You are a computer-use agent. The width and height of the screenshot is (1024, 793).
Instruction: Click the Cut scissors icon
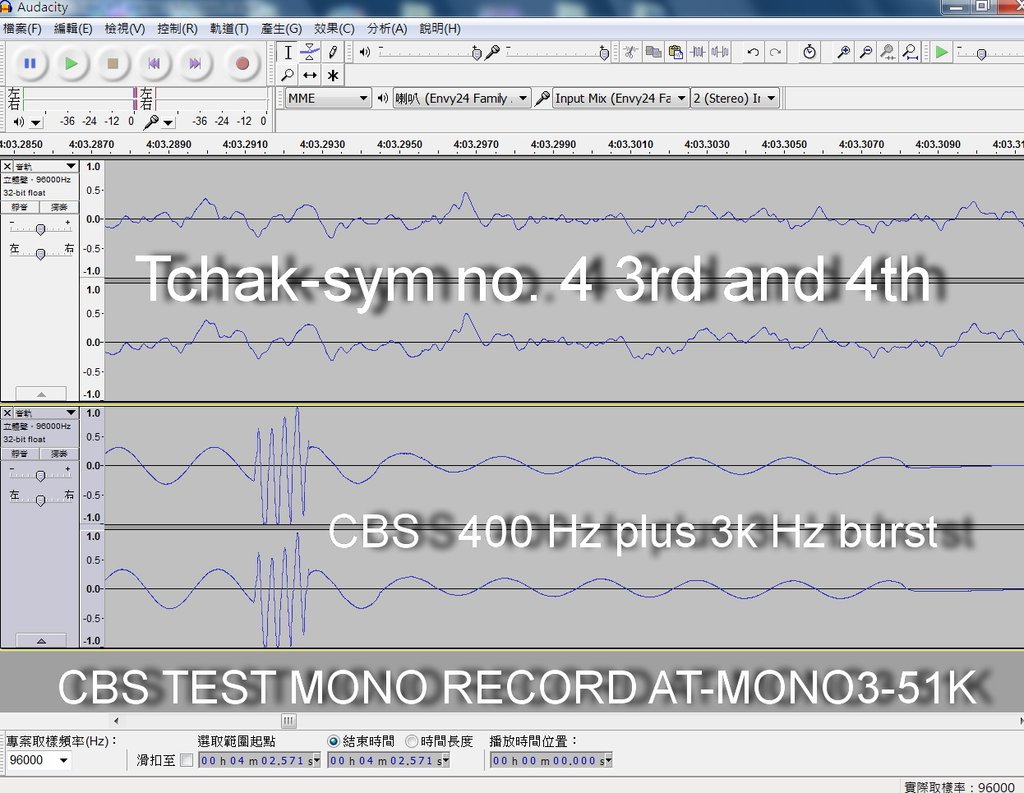point(630,52)
